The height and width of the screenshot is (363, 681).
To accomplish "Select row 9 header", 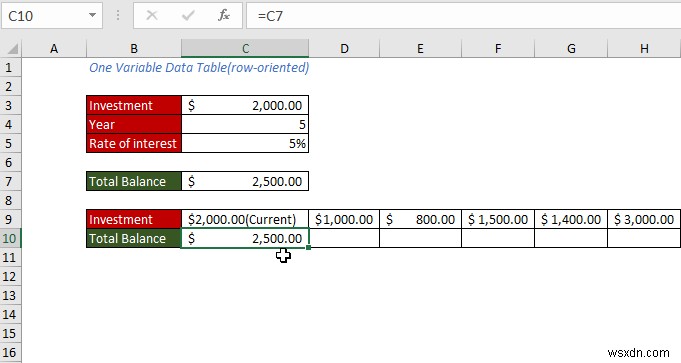I will point(10,220).
